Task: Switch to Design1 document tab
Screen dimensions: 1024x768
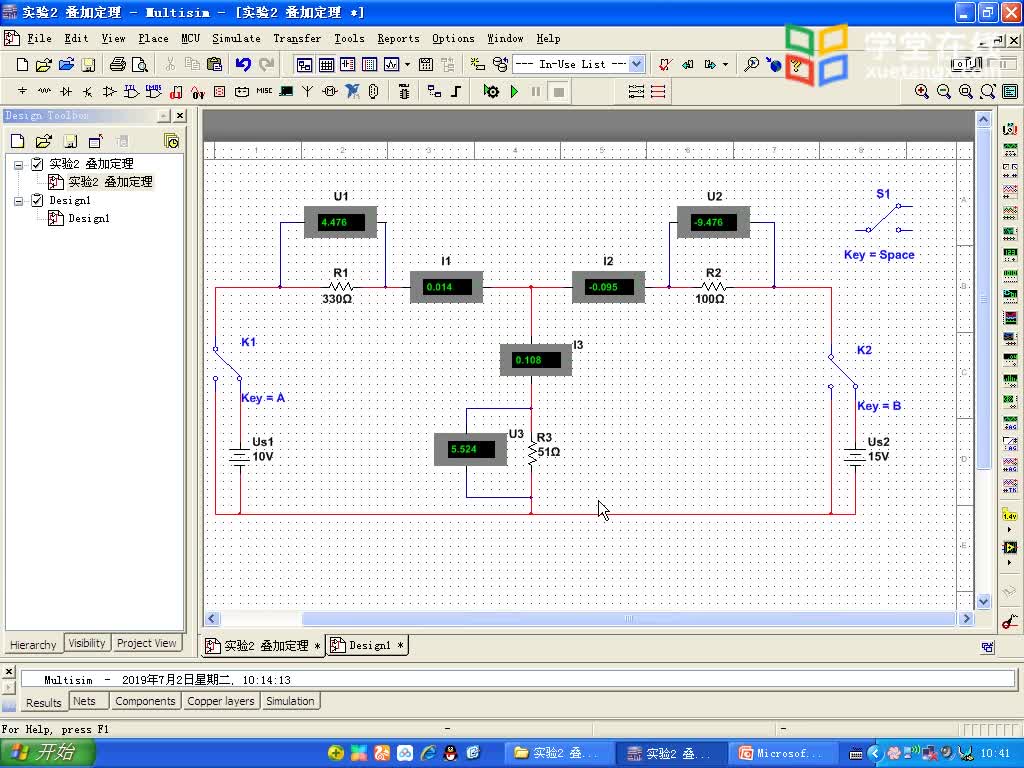Action: point(368,646)
